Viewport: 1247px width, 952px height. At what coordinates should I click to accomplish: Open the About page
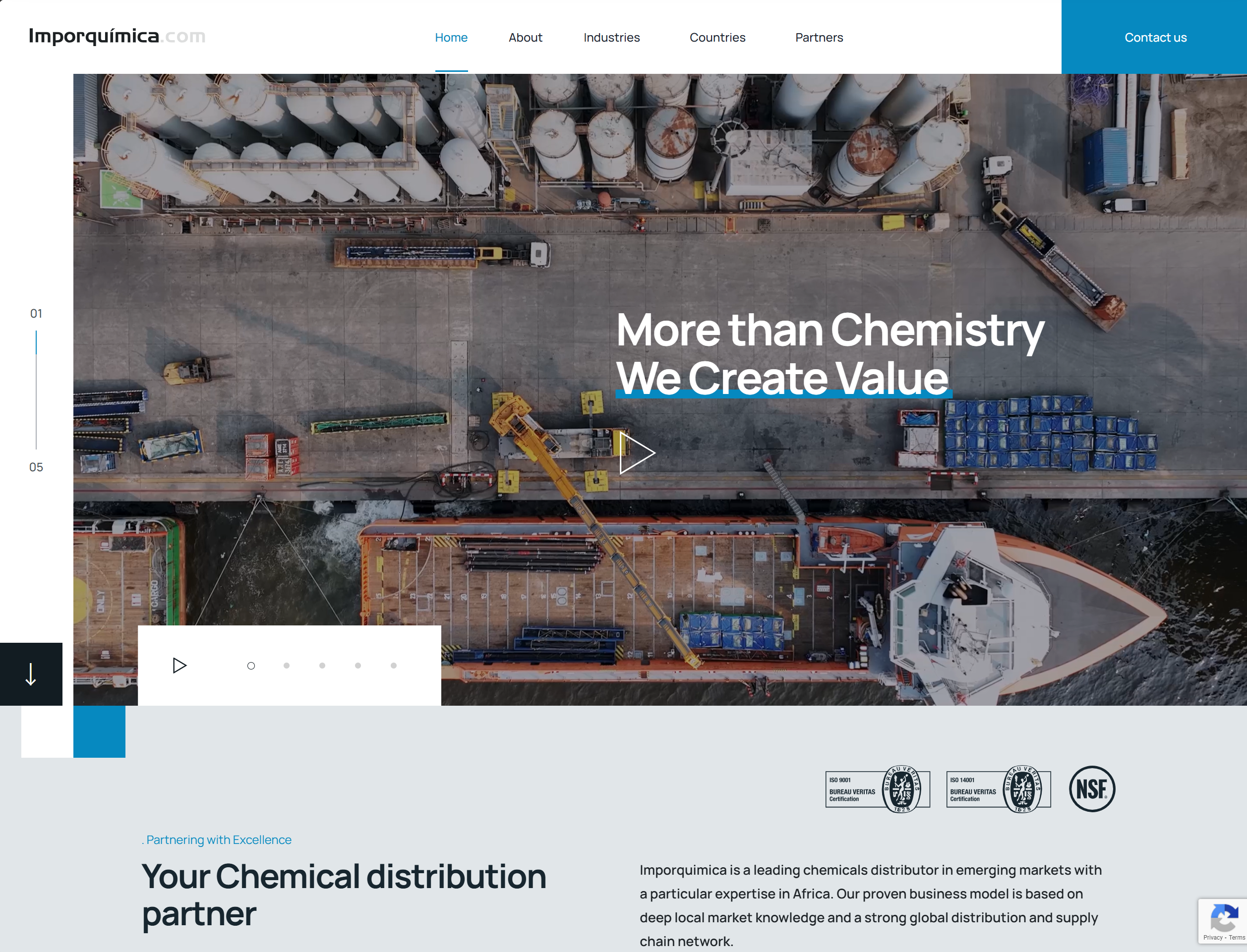point(525,37)
